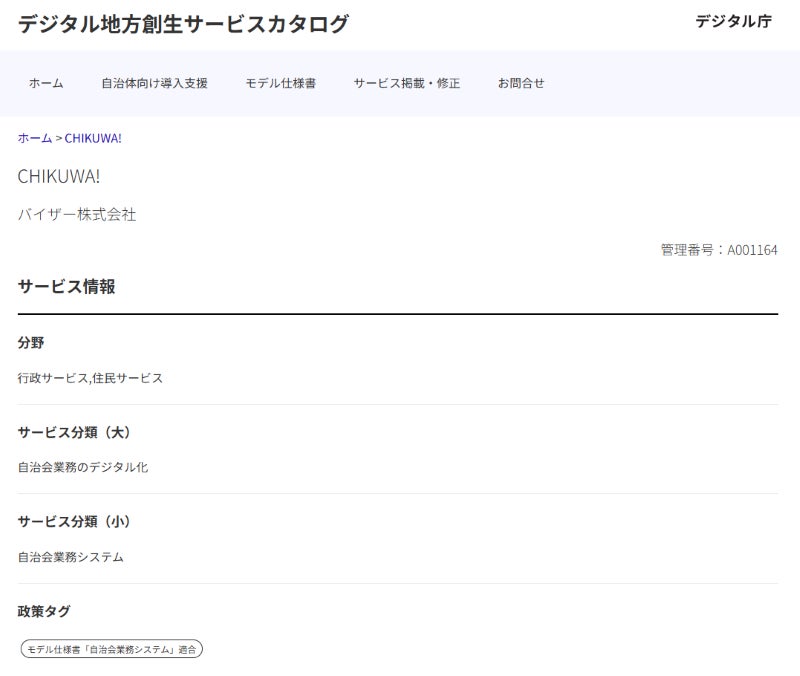Viewport: 800px width, 676px height.
Task: Click the モデル仕様書「自治会業務システム」適合 policy tag
Action: pos(112,649)
